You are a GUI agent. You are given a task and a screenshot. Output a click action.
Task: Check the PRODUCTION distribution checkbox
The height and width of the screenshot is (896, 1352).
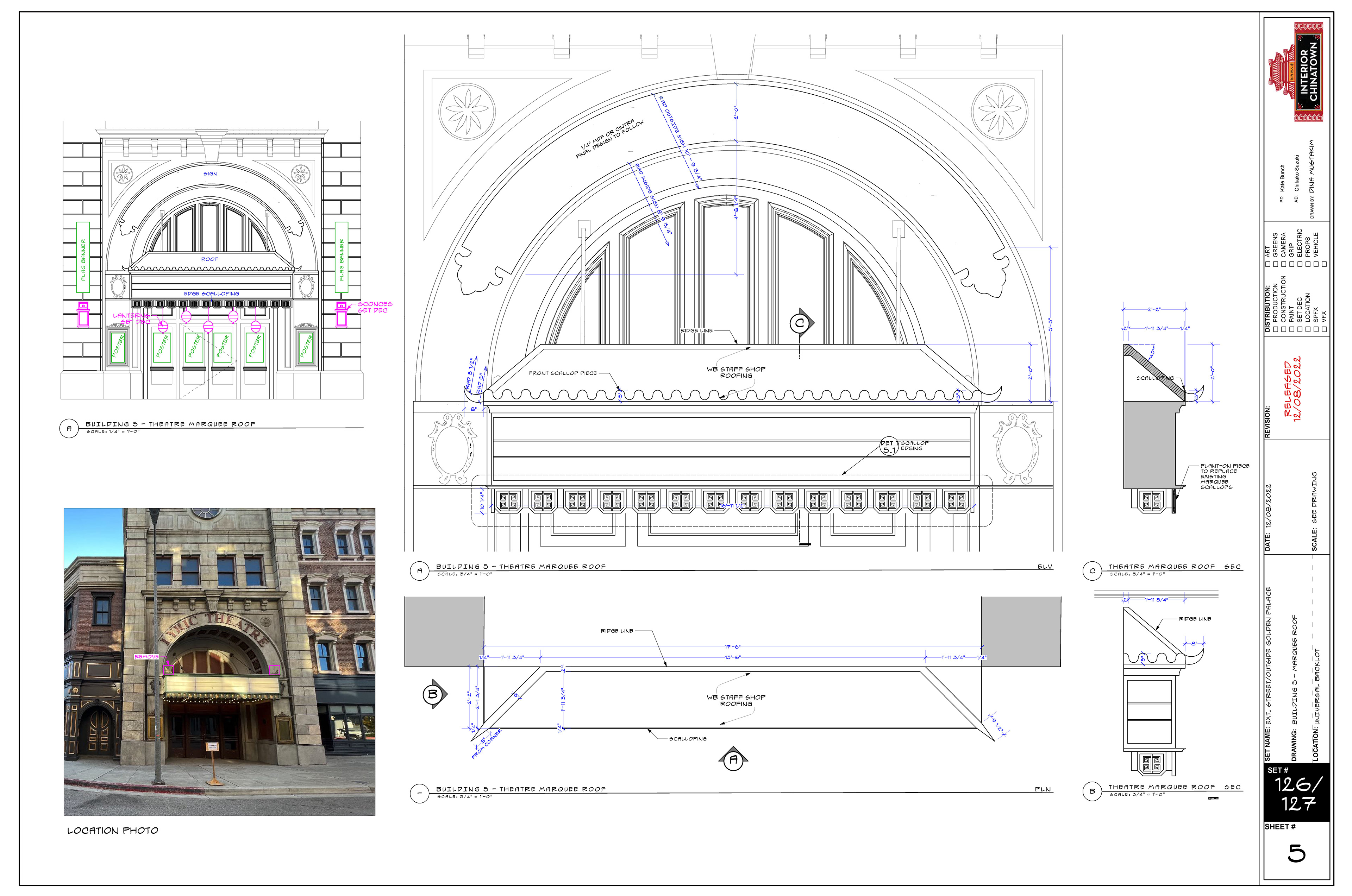click(x=1275, y=330)
